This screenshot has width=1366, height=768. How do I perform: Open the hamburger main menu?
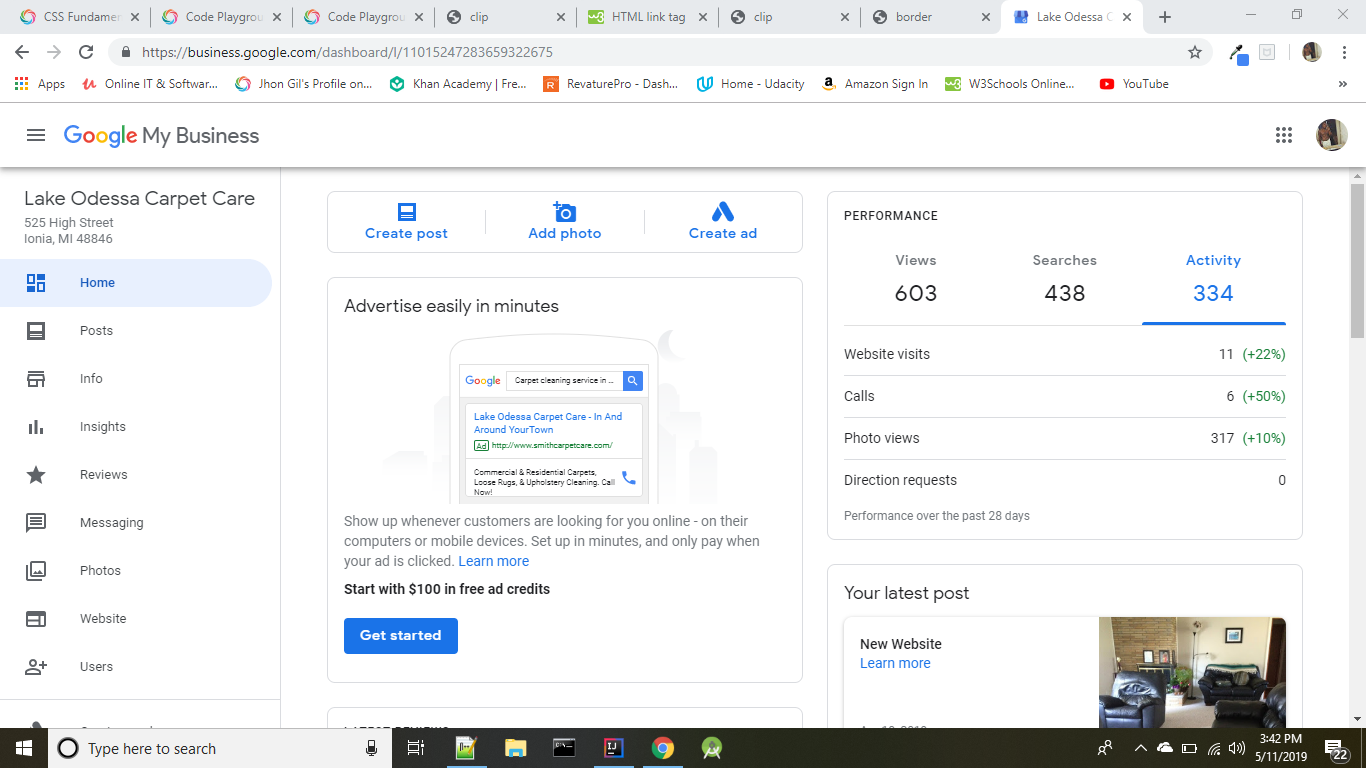[36, 136]
